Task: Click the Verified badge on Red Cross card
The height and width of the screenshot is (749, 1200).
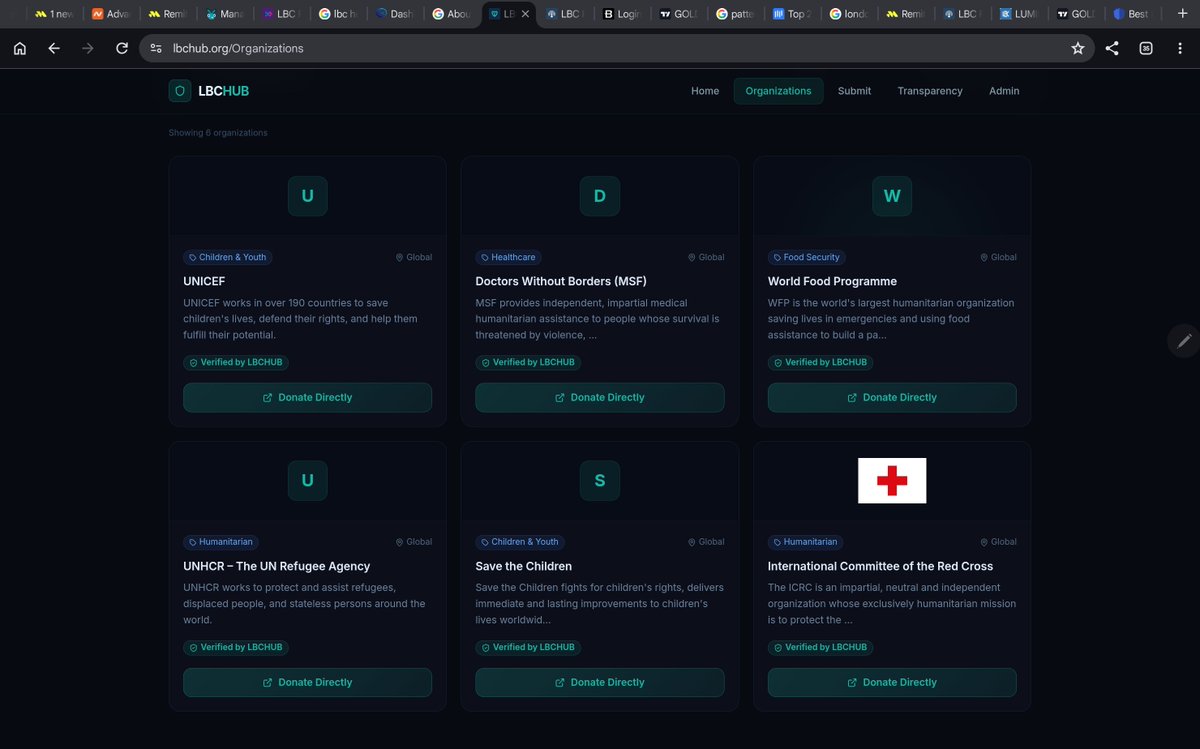Action: tap(822, 647)
